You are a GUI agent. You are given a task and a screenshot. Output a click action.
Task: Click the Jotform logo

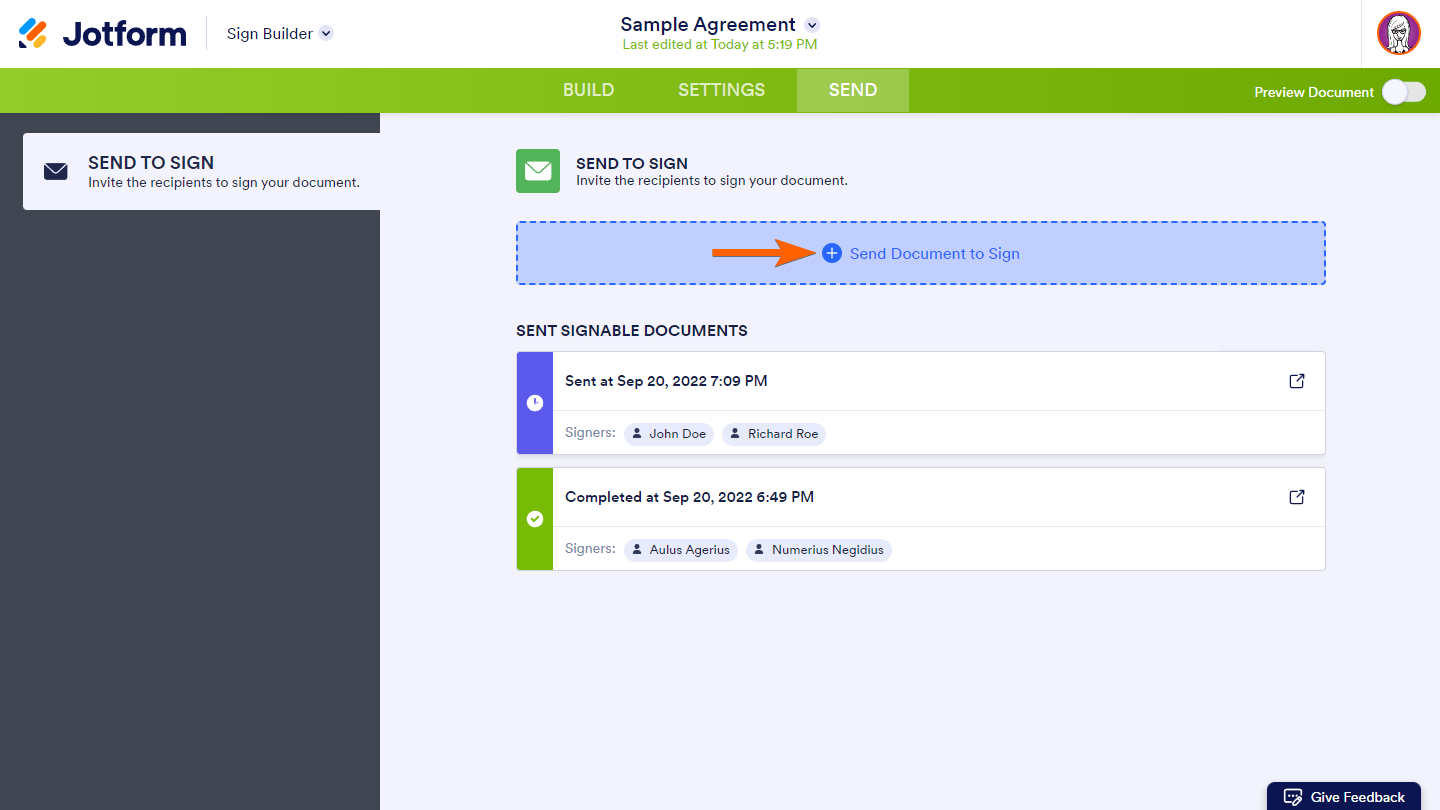click(x=102, y=33)
